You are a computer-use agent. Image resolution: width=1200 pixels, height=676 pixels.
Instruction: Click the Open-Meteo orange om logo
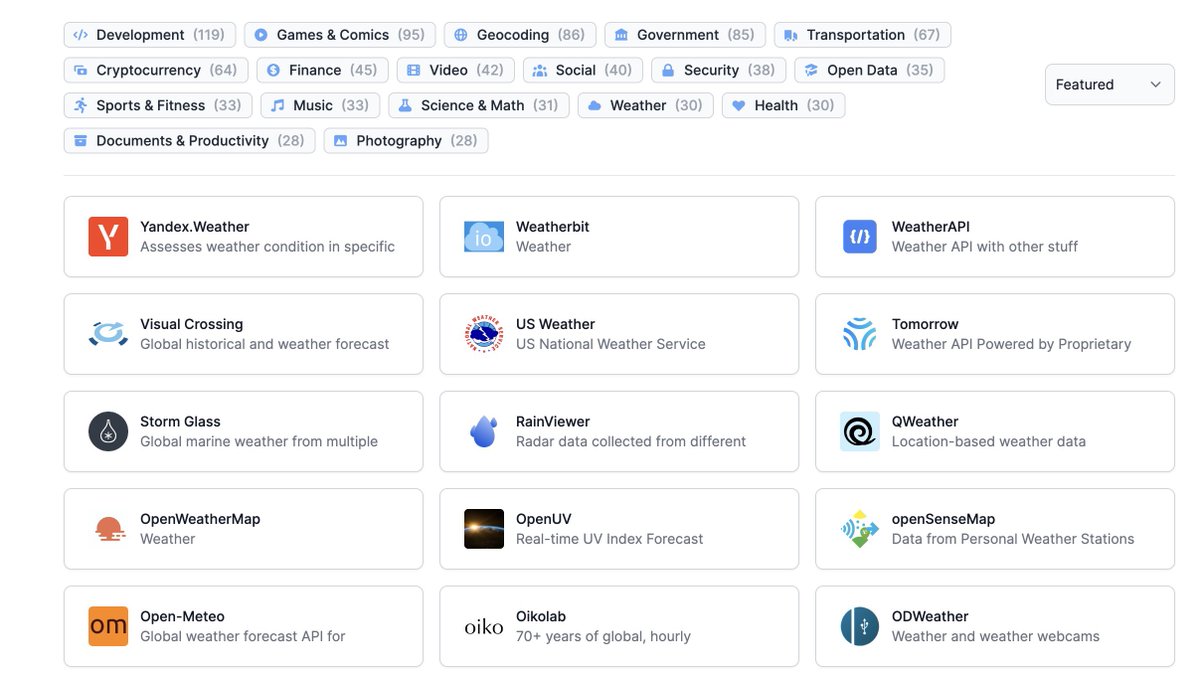pos(108,626)
